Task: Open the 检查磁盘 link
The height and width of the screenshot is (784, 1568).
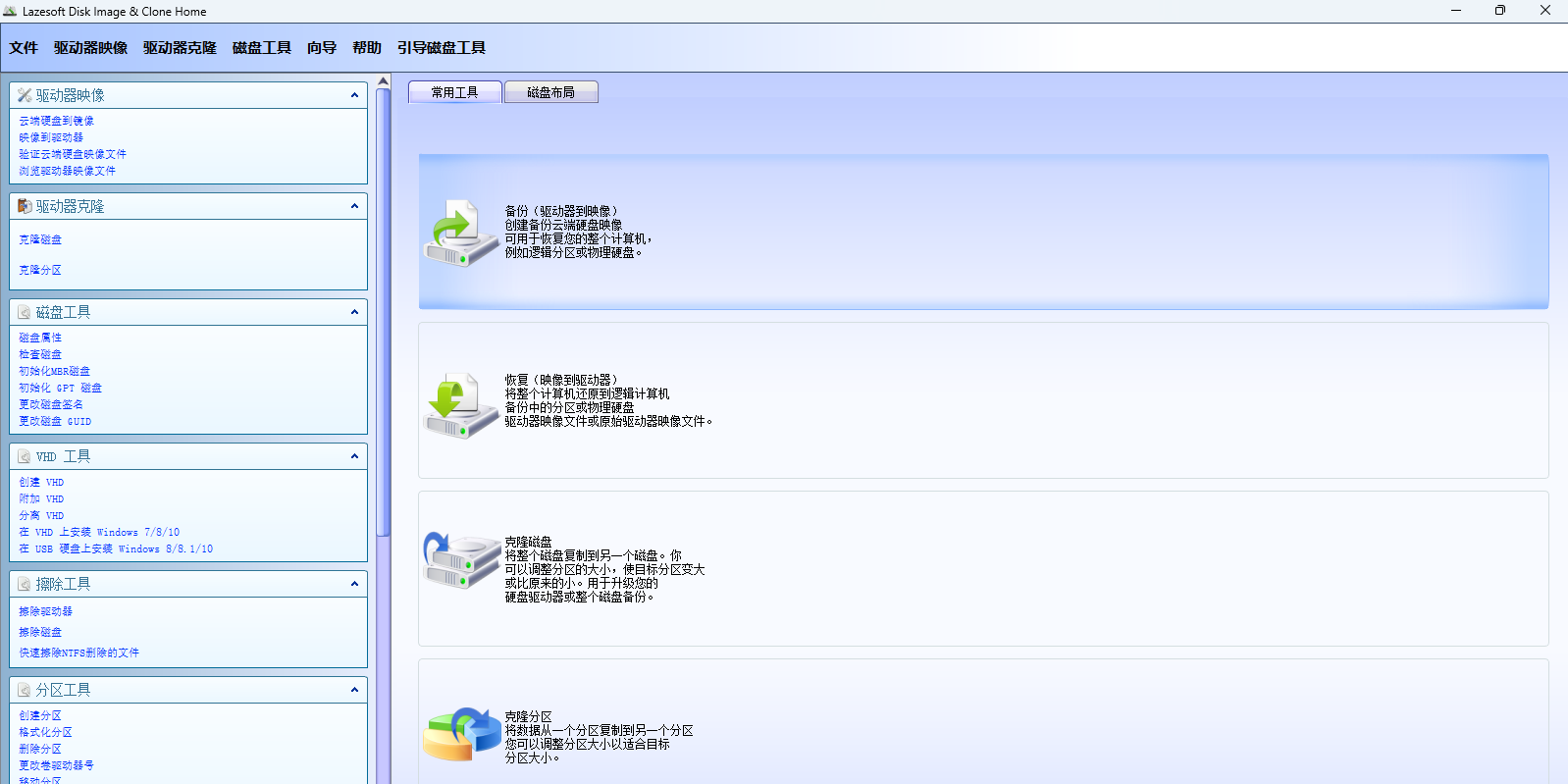Action: click(40, 354)
